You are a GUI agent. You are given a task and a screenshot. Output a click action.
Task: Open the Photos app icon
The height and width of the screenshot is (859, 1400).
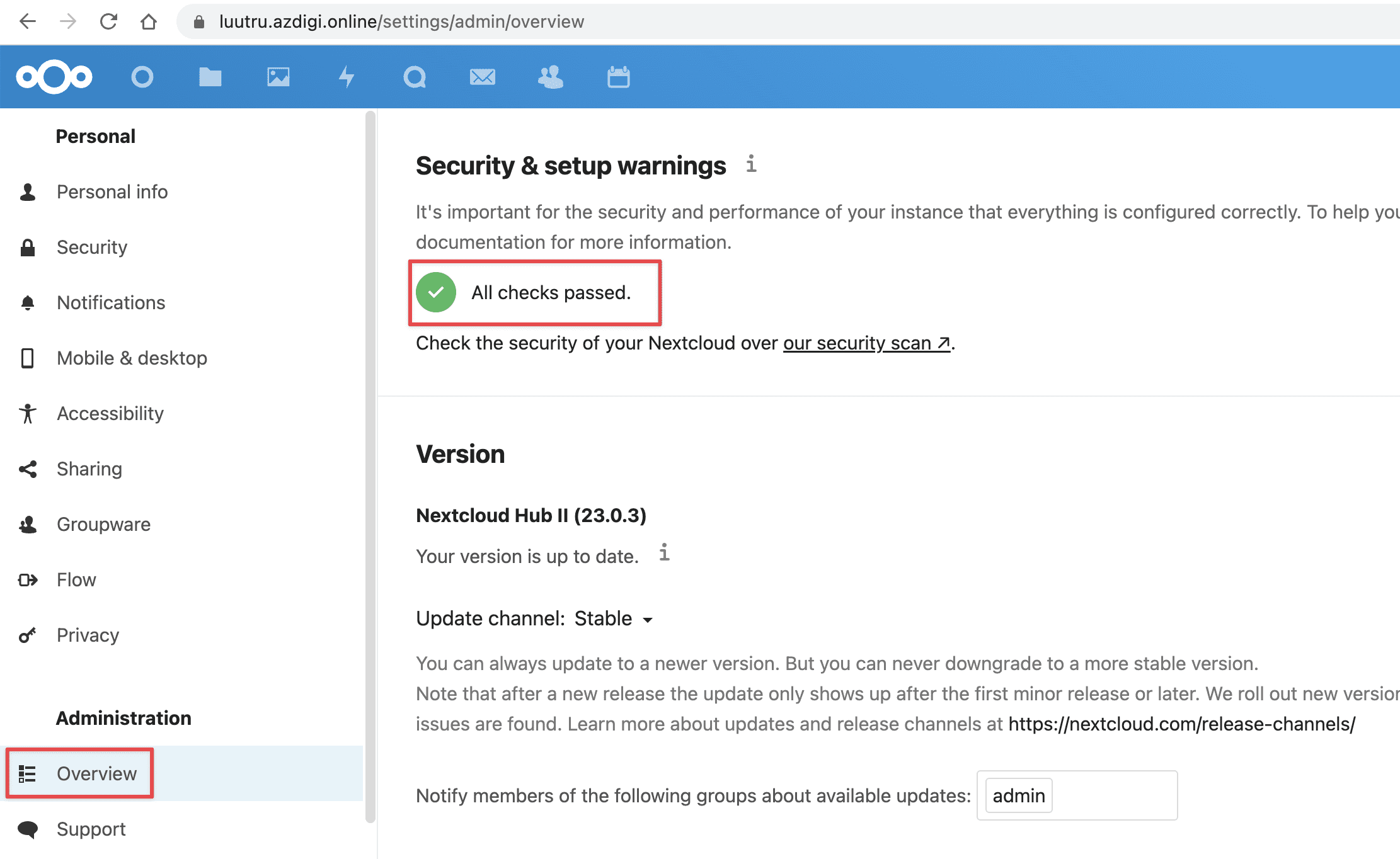(x=278, y=77)
